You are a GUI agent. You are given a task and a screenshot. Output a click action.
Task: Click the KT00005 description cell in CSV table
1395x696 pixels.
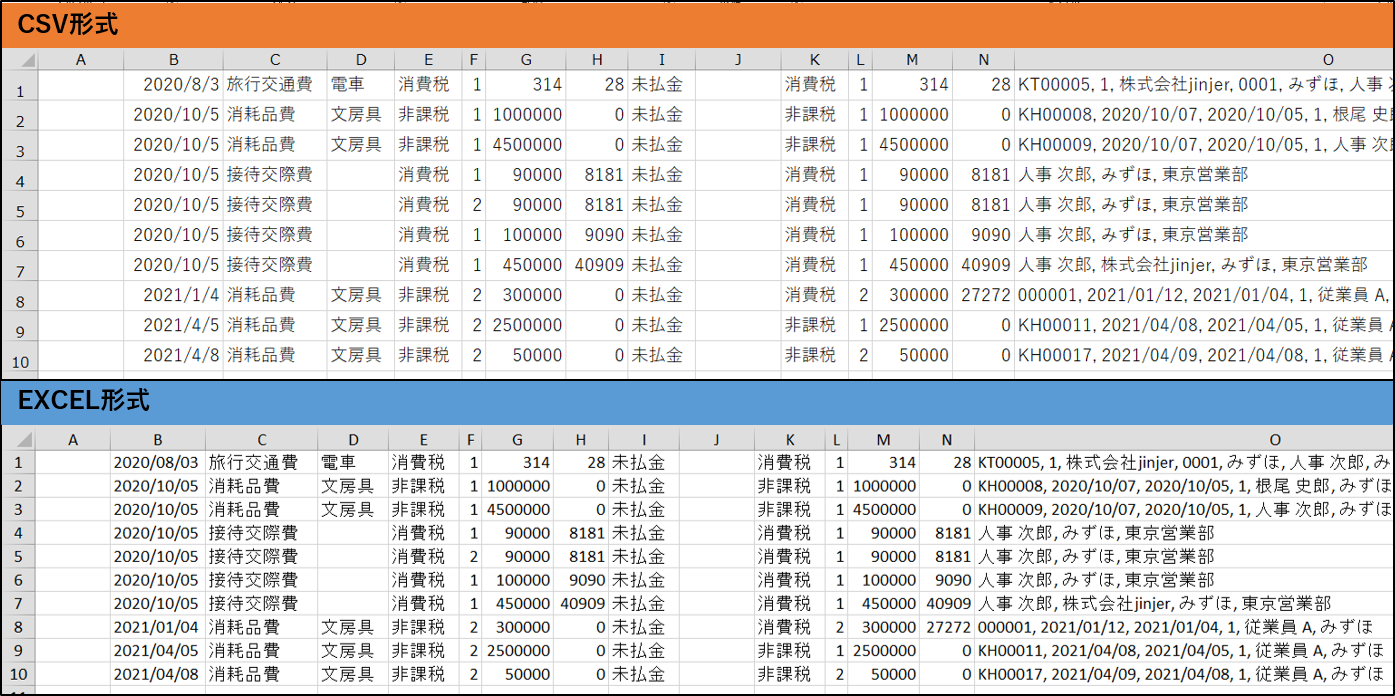(1204, 85)
